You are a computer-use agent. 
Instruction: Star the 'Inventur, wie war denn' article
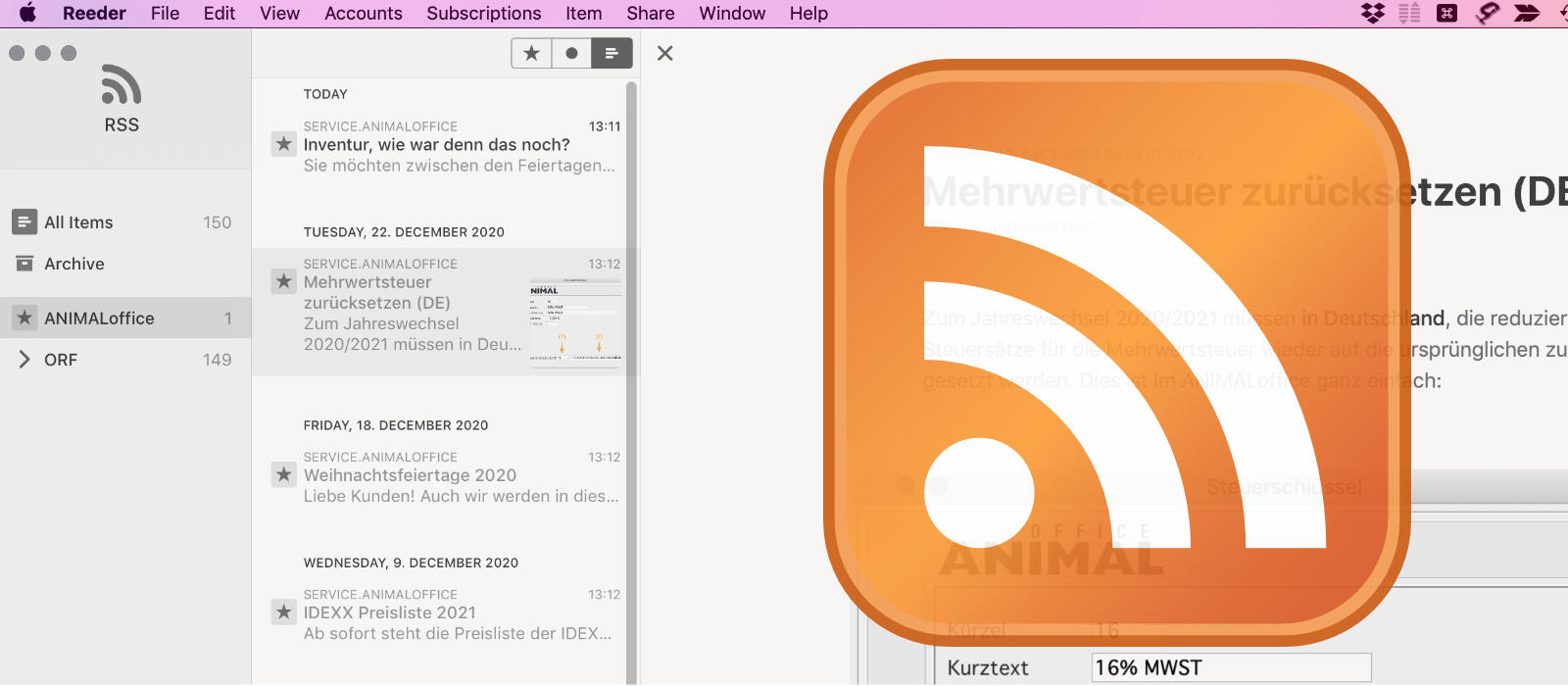coord(283,144)
